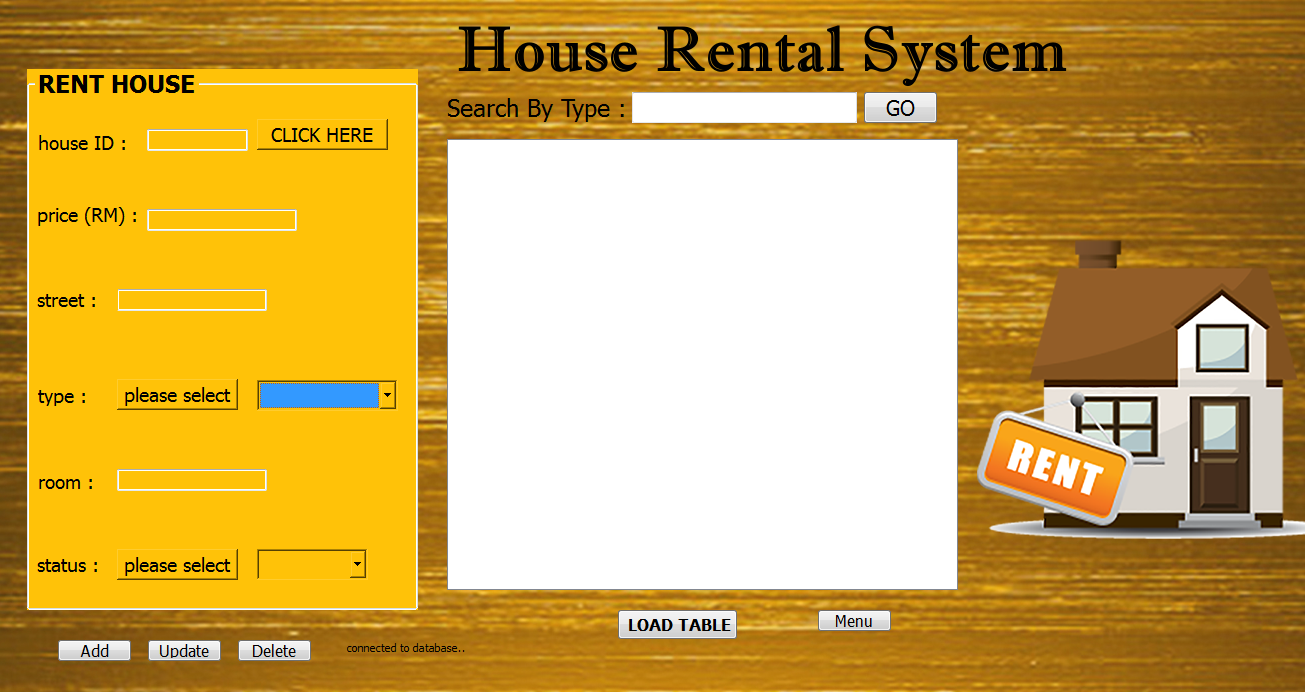This screenshot has height=692, width=1305.
Task: Click Add to insert a new house record
Action: pos(94,650)
